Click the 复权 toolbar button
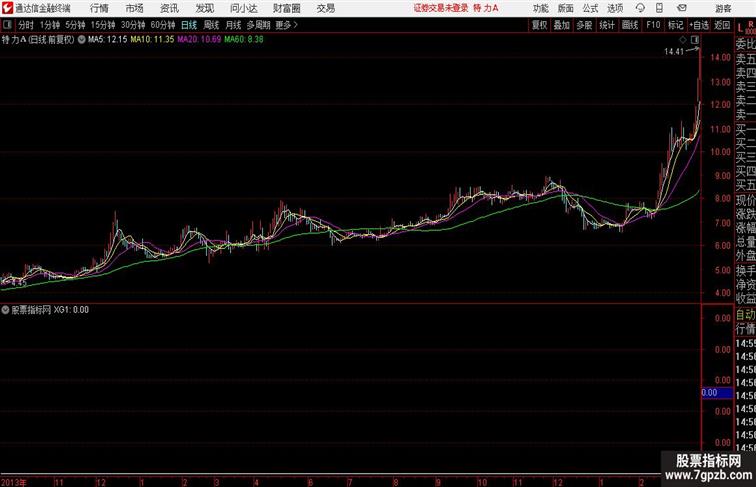 pyautogui.click(x=540, y=25)
